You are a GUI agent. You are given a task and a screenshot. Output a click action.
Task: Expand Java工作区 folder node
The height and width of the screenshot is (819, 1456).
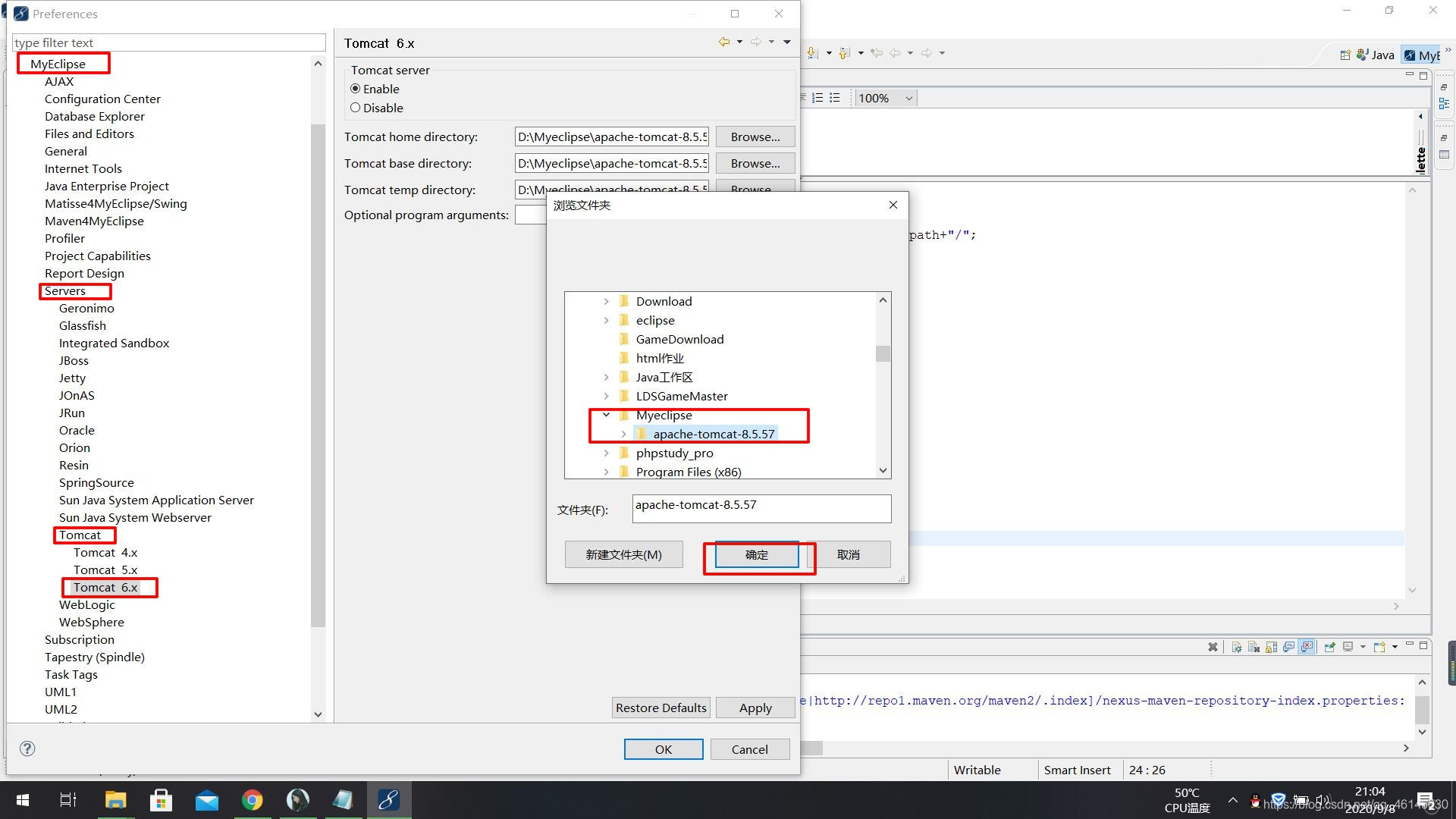[606, 377]
